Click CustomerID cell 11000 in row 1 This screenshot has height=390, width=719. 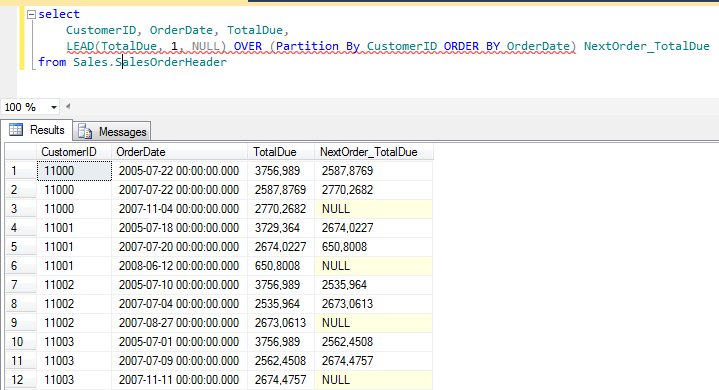point(74,171)
